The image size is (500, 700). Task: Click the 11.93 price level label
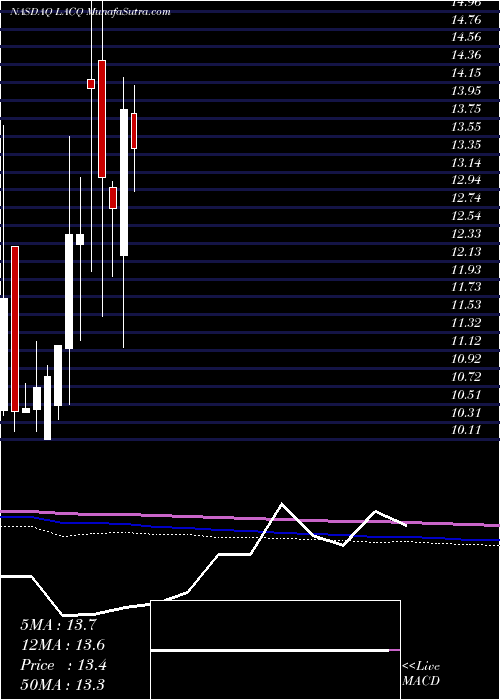[466, 270]
